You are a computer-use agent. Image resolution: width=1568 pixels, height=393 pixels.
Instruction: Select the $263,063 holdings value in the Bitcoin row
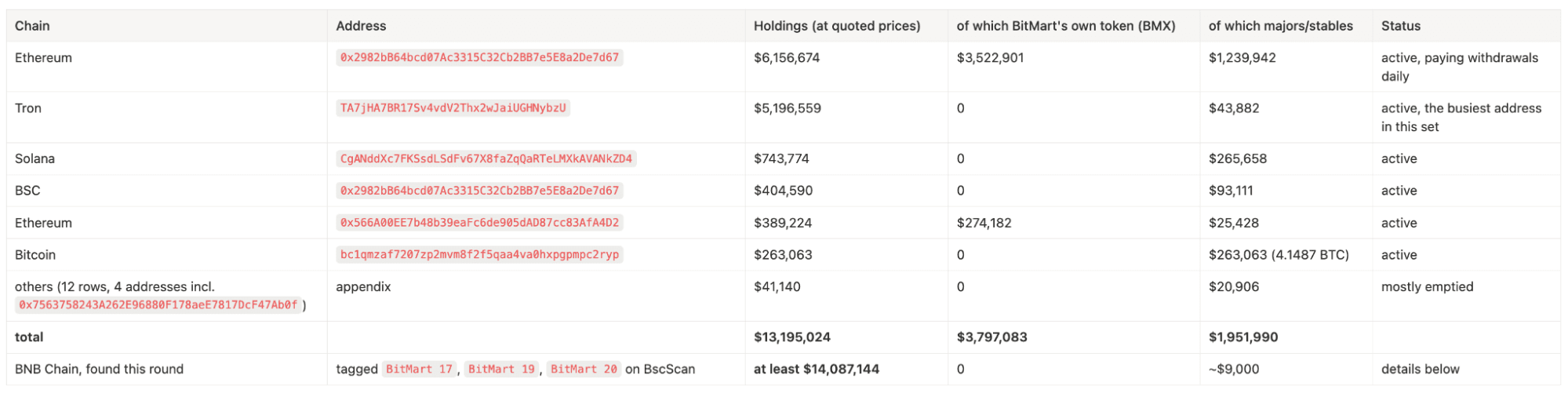(783, 255)
